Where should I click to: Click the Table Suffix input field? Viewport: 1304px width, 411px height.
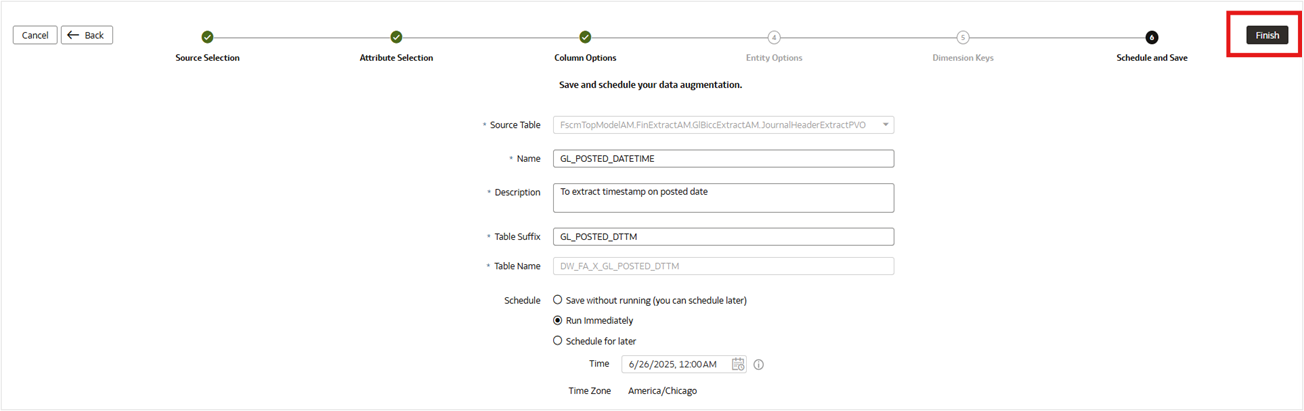722,237
